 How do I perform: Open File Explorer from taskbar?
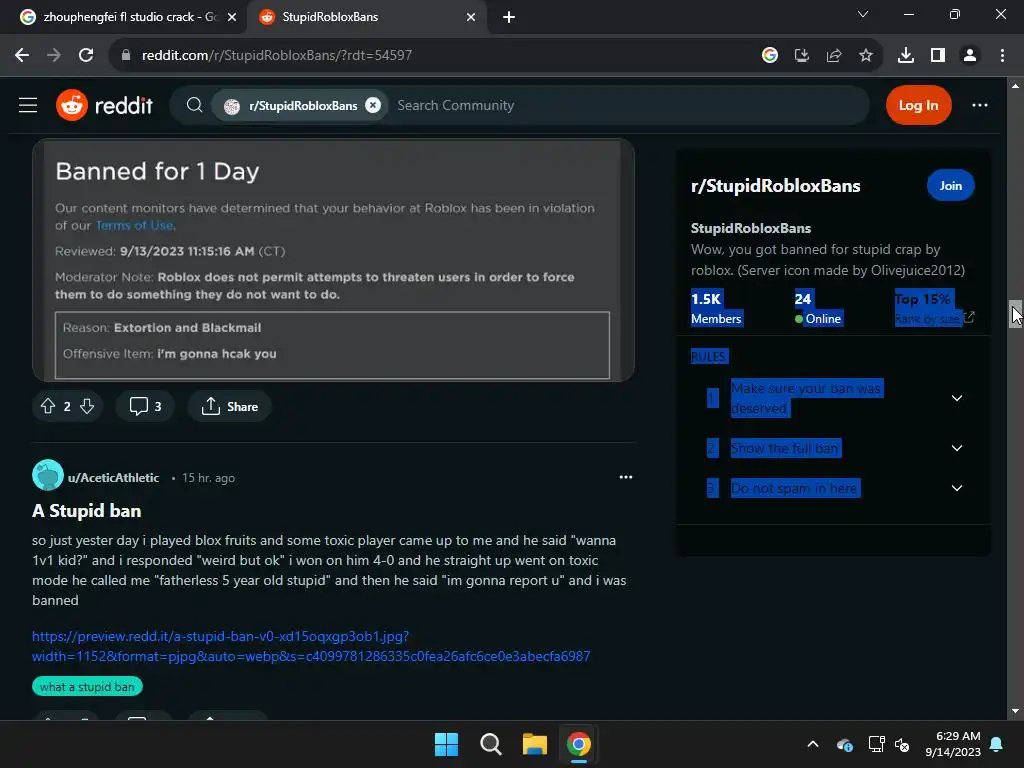[x=535, y=744]
